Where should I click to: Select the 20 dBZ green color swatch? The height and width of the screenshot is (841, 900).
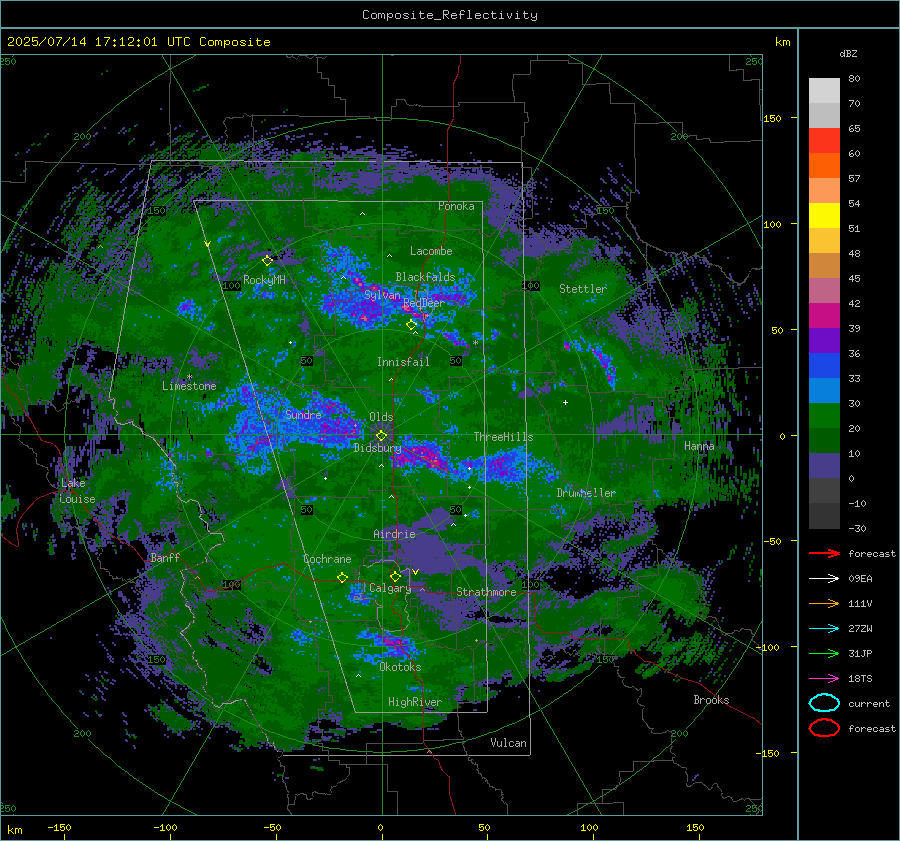(x=824, y=415)
